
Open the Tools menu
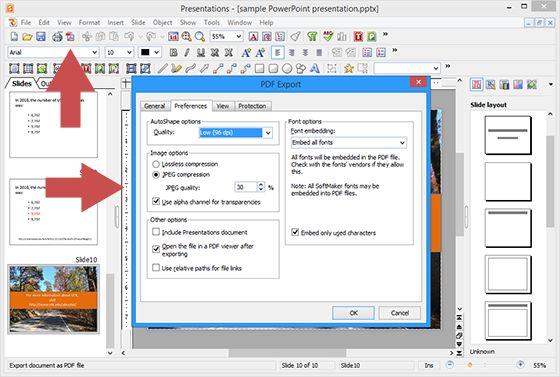tap(212, 22)
